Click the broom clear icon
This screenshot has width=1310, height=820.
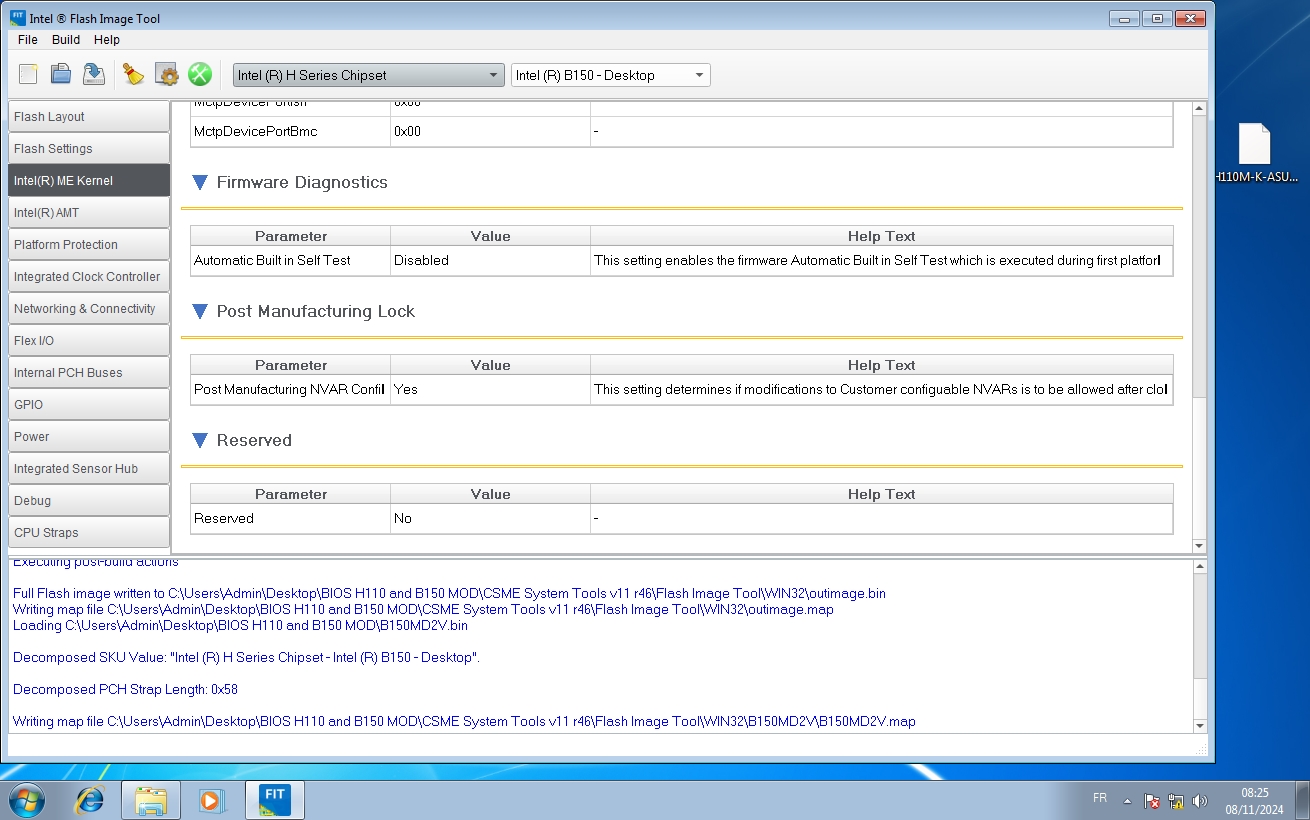(133, 74)
